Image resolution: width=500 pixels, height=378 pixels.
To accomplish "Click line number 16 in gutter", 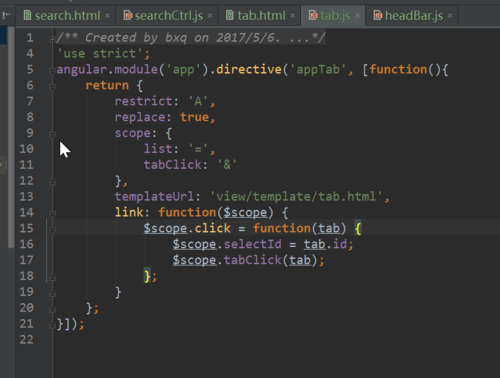I will point(26,244).
